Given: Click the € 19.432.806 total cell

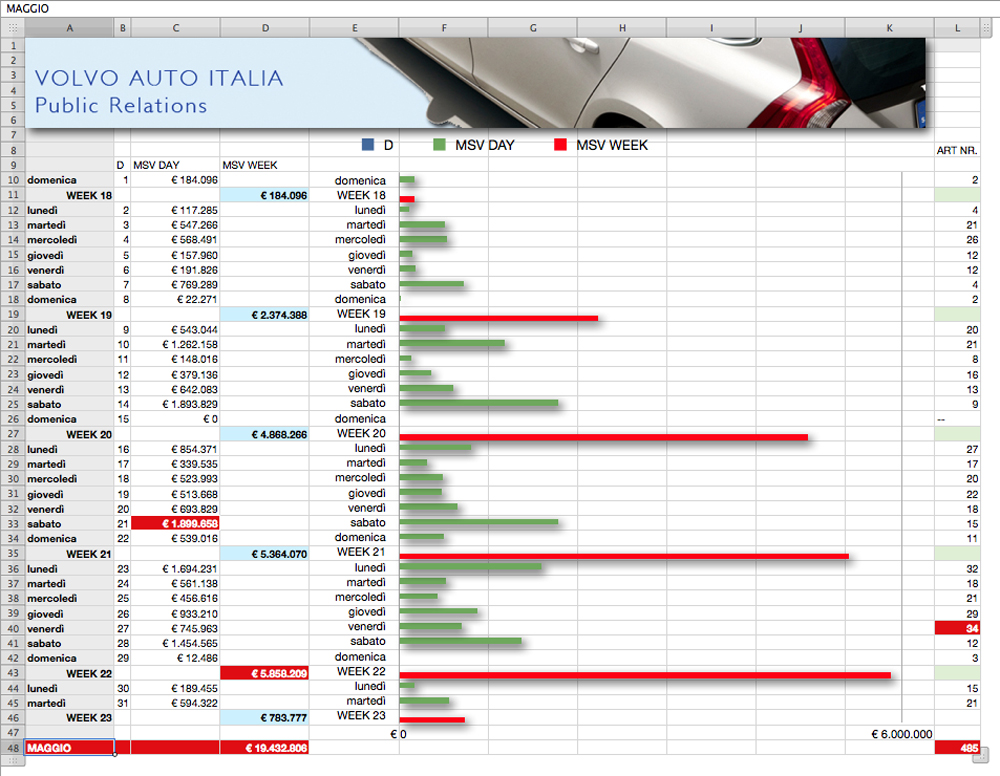Looking at the screenshot, I should 264,748.
